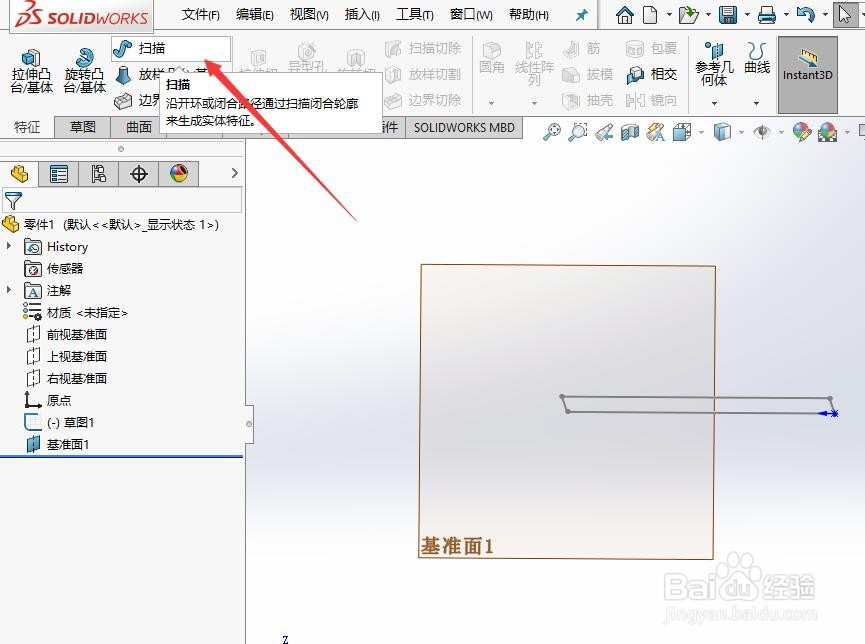
Task: Open the 帮助(H) menu
Action: pyautogui.click(x=528, y=15)
